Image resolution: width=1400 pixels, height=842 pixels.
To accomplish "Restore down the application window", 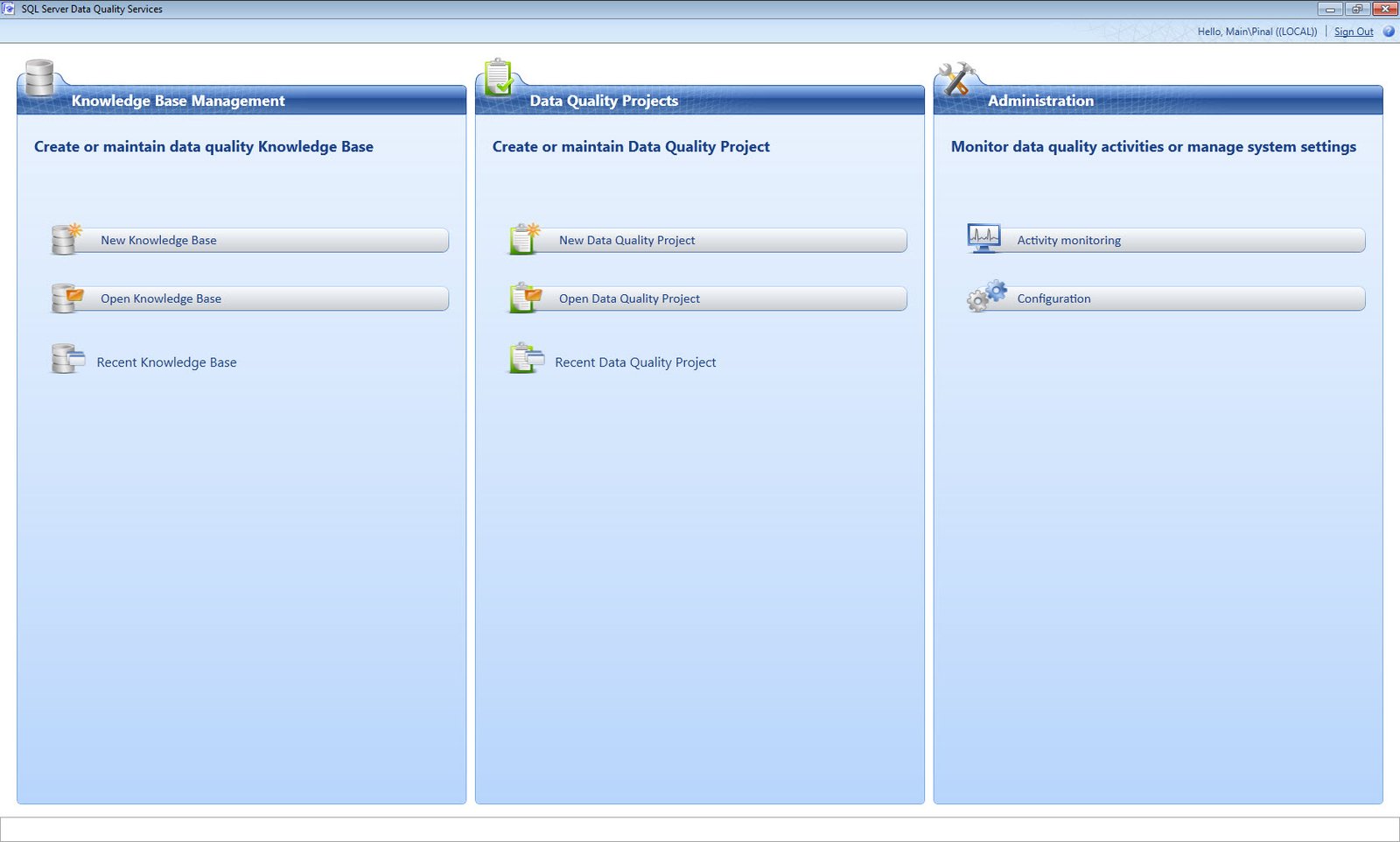I will [1357, 9].
